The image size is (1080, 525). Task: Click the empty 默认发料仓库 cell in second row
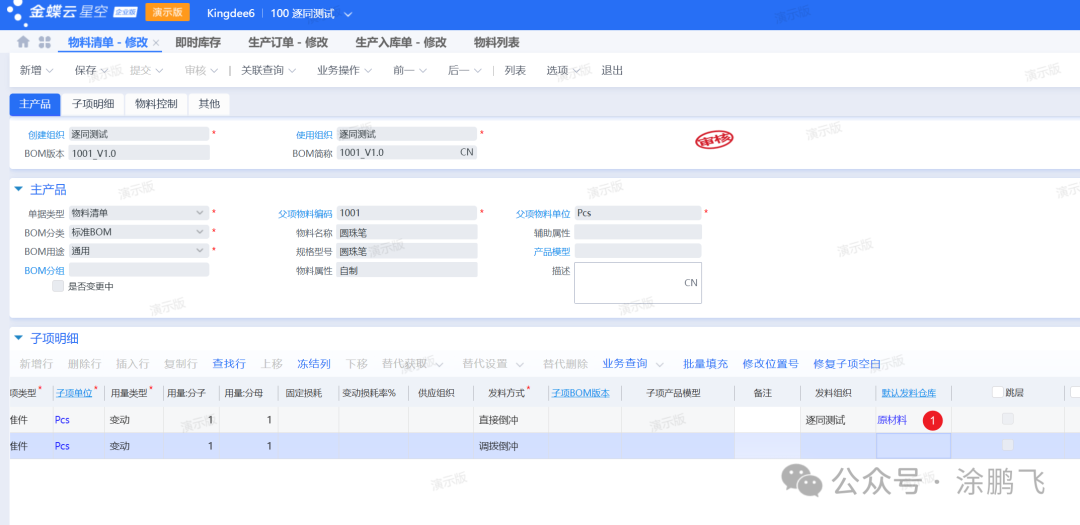pyautogui.click(x=913, y=446)
